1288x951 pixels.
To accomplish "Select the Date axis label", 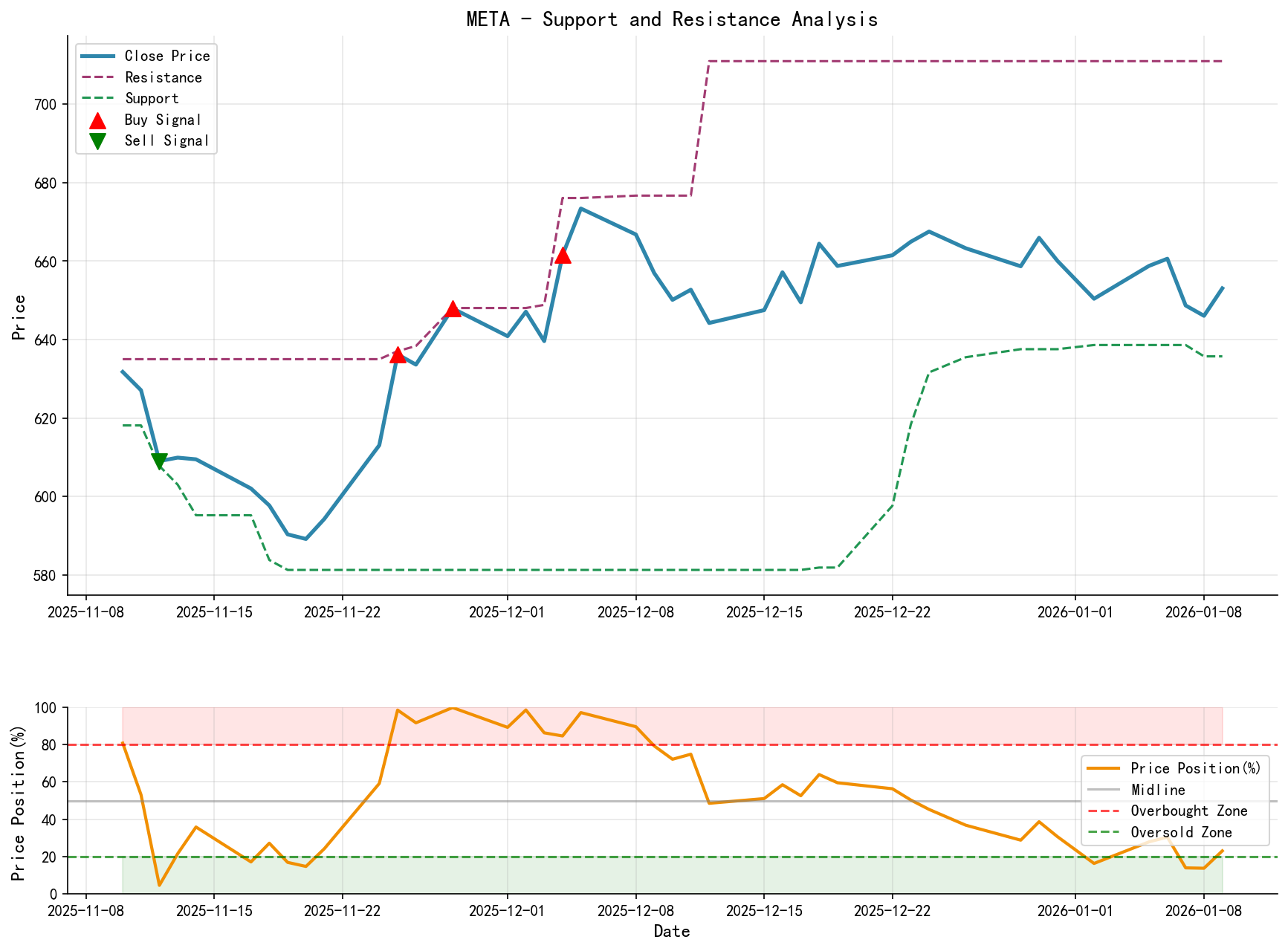I will click(x=672, y=931).
